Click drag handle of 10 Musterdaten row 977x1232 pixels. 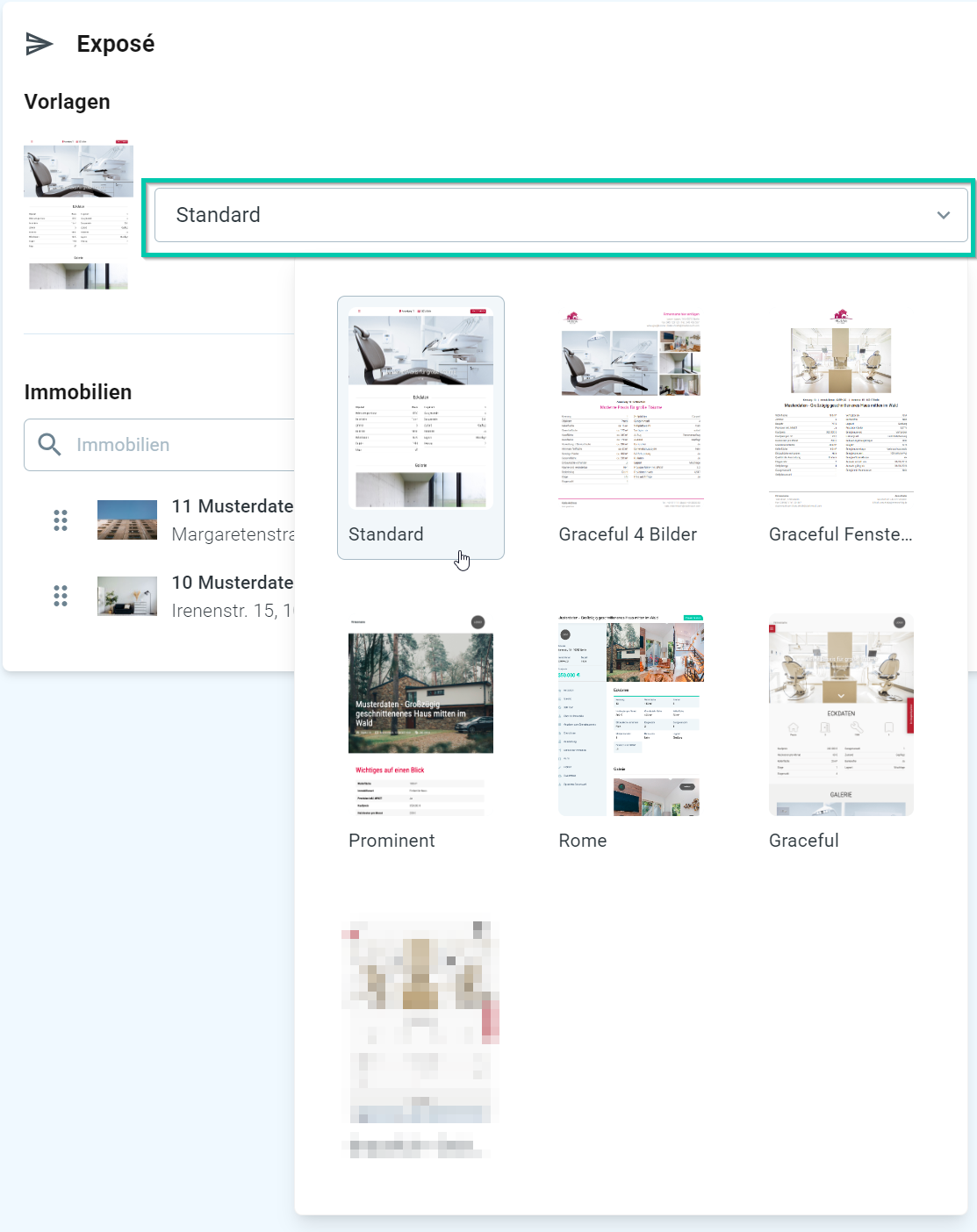[61, 597]
